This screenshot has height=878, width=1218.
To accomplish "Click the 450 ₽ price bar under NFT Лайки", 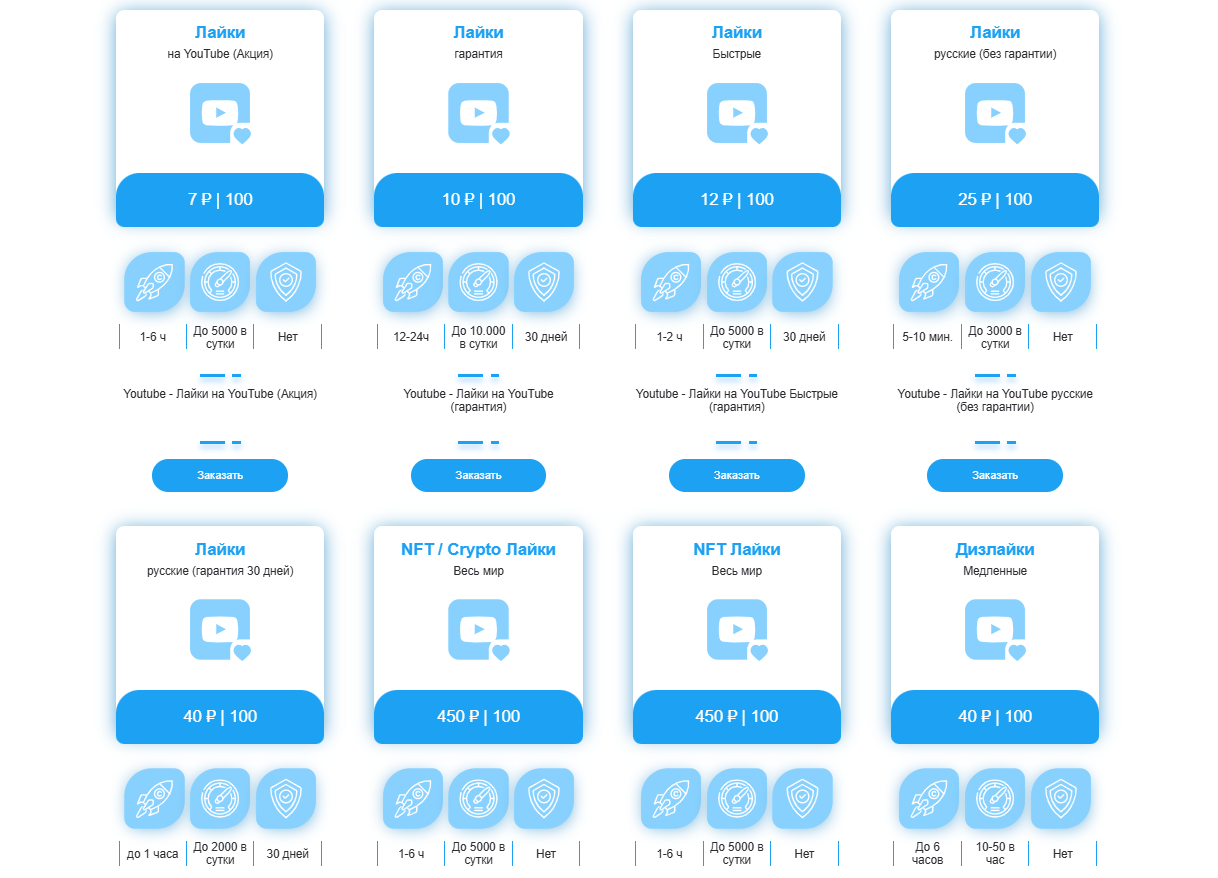I will pos(737,717).
